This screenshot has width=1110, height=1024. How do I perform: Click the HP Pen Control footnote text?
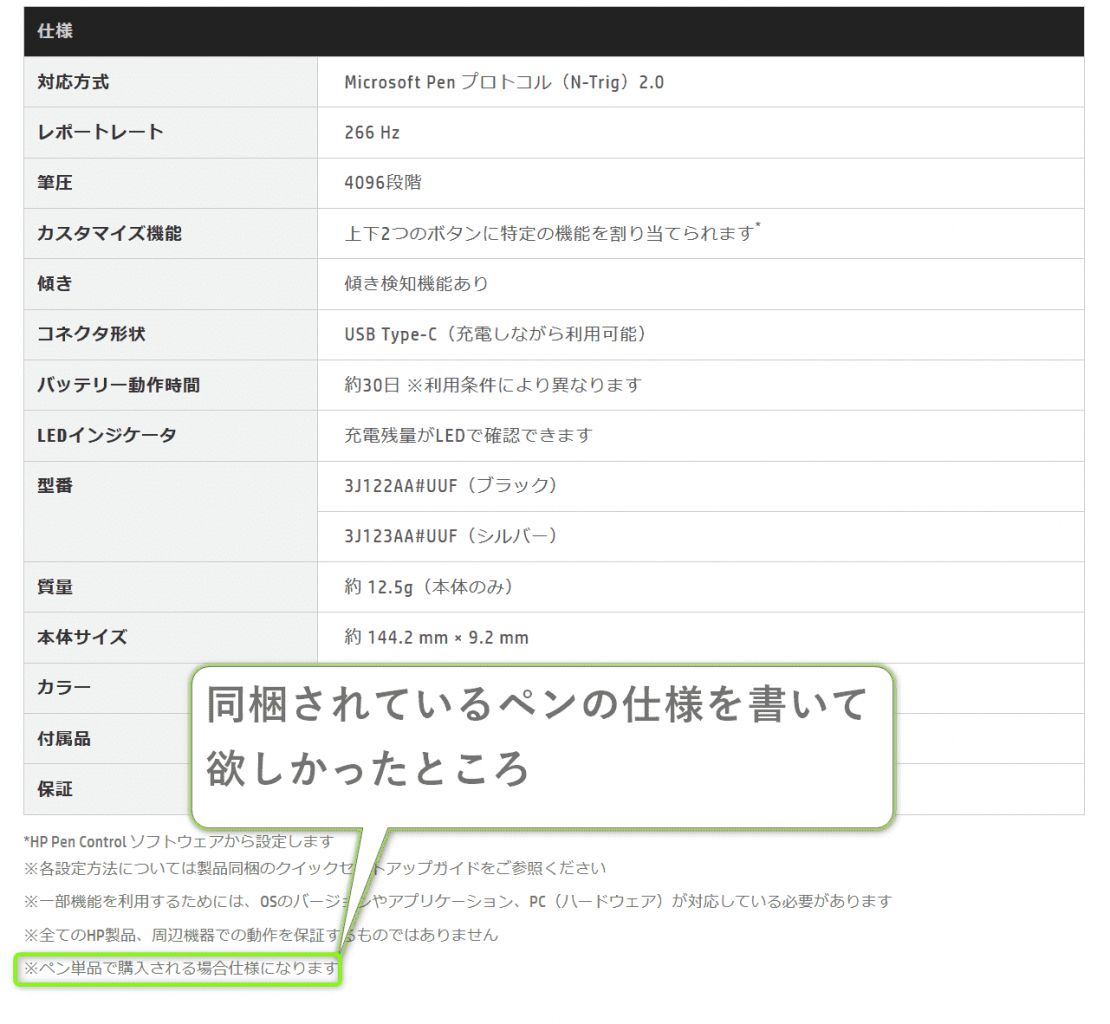click(178, 841)
